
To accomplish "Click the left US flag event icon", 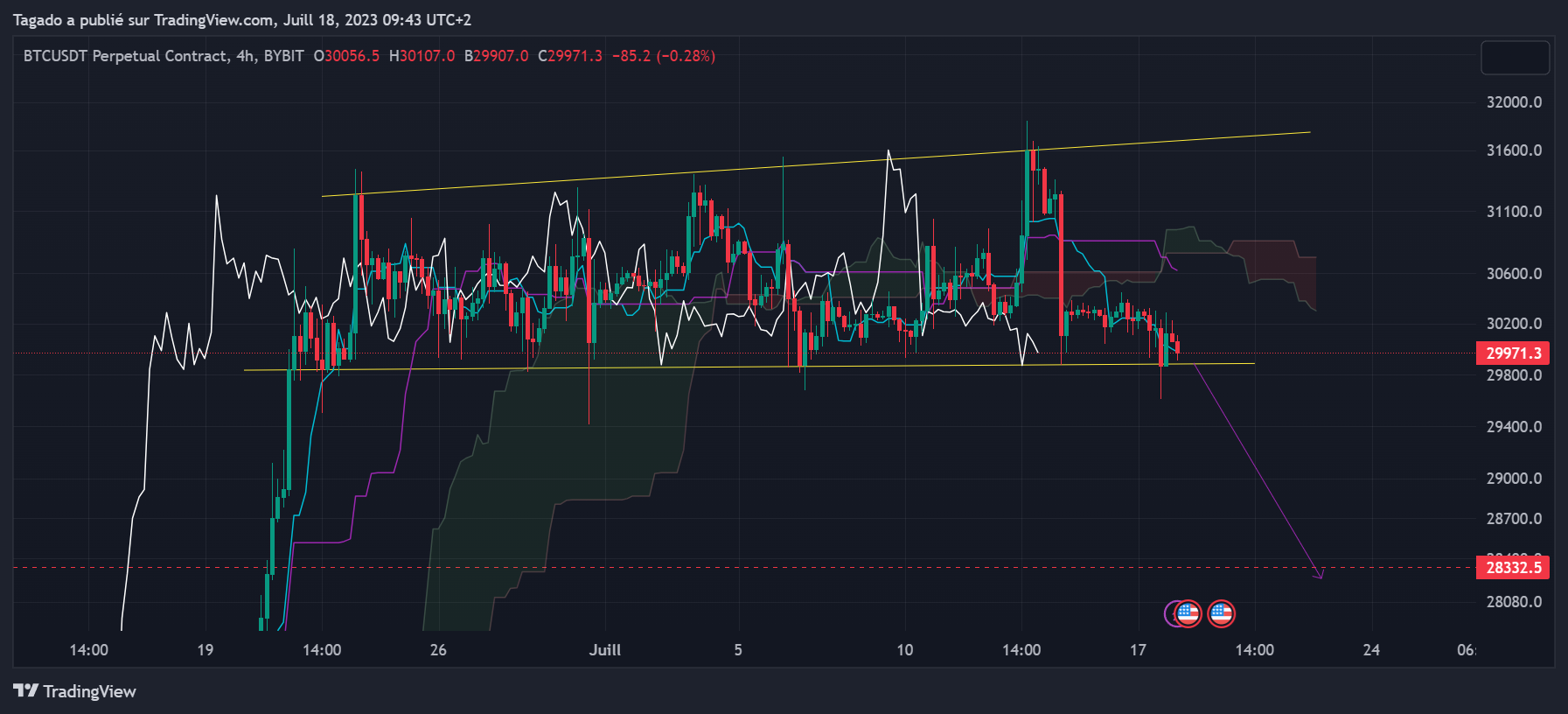I will tap(1188, 614).
